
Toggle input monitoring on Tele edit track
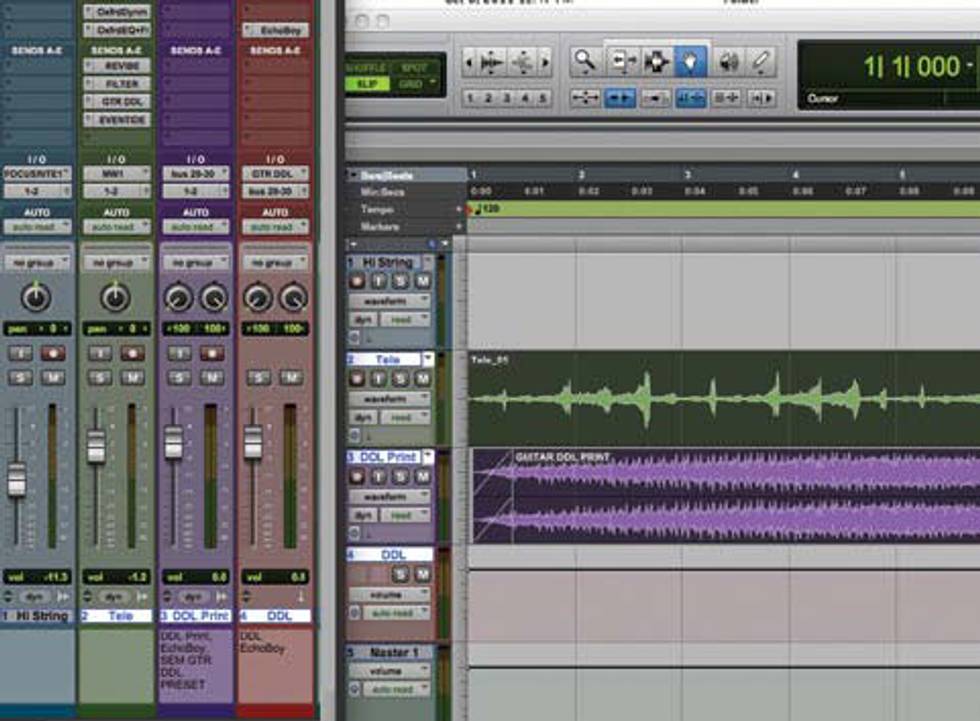click(379, 379)
